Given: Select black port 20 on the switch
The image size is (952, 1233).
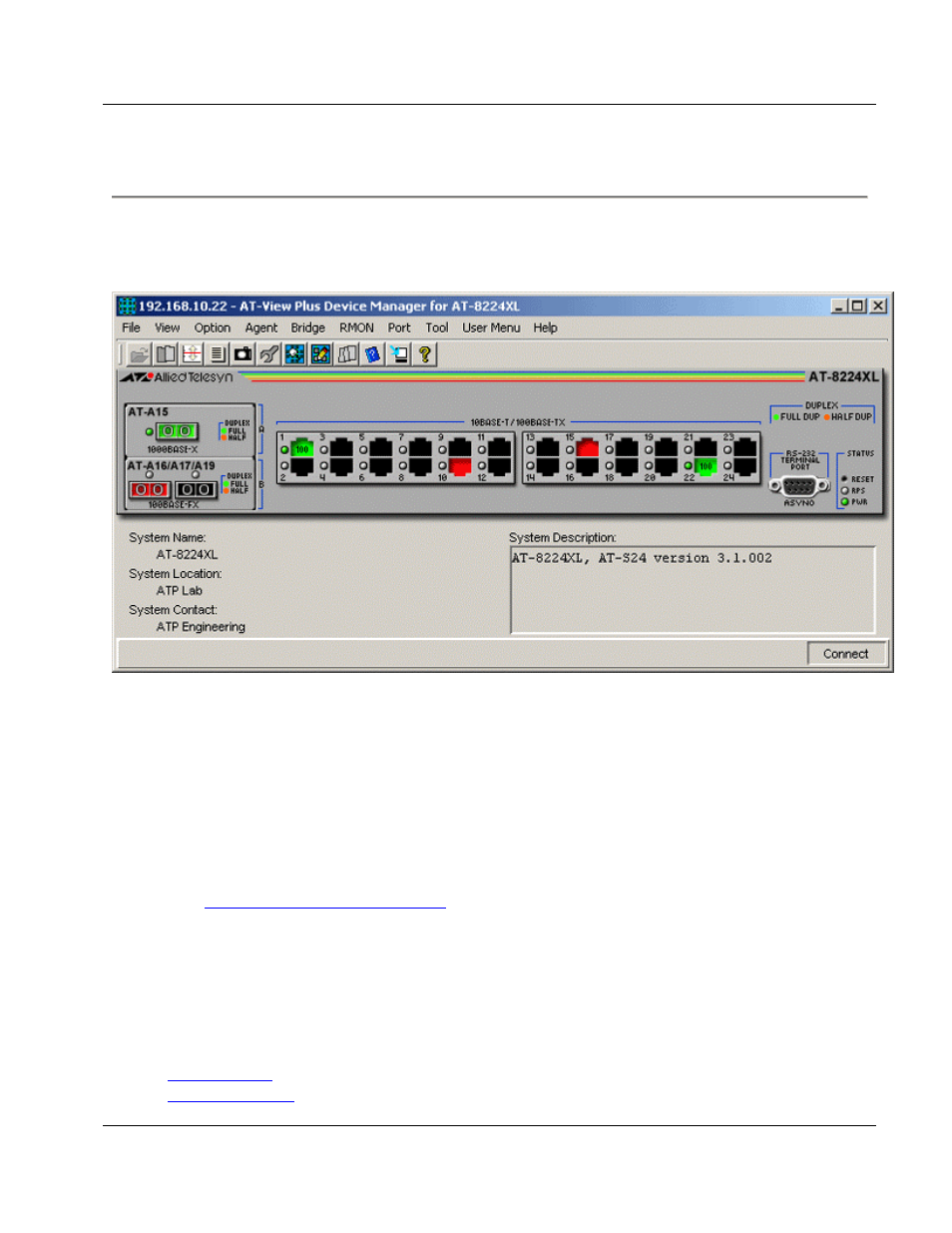Looking at the screenshot, I should tap(666, 465).
